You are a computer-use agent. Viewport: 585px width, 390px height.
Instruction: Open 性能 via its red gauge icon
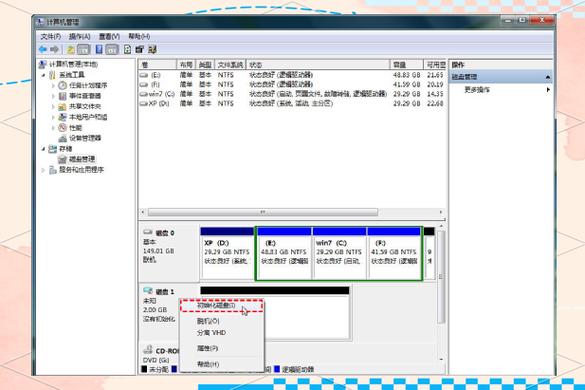pyautogui.click(x=63, y=127)
